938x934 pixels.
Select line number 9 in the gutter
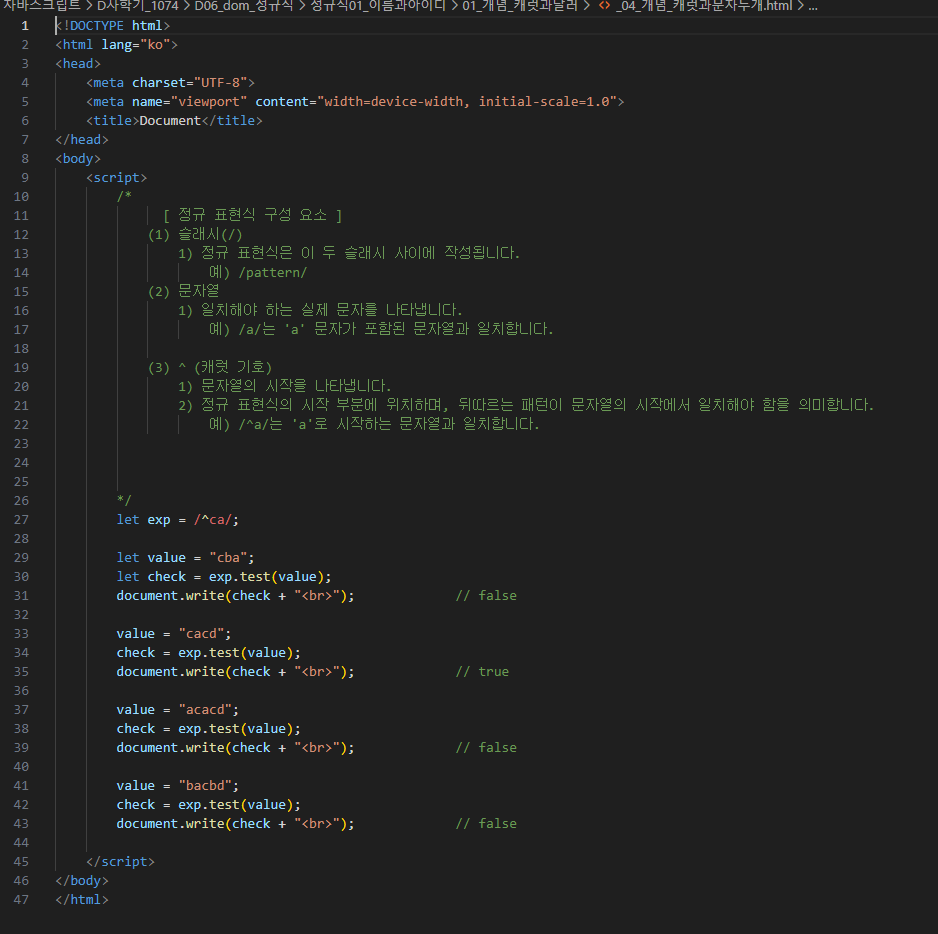[25, 178]
